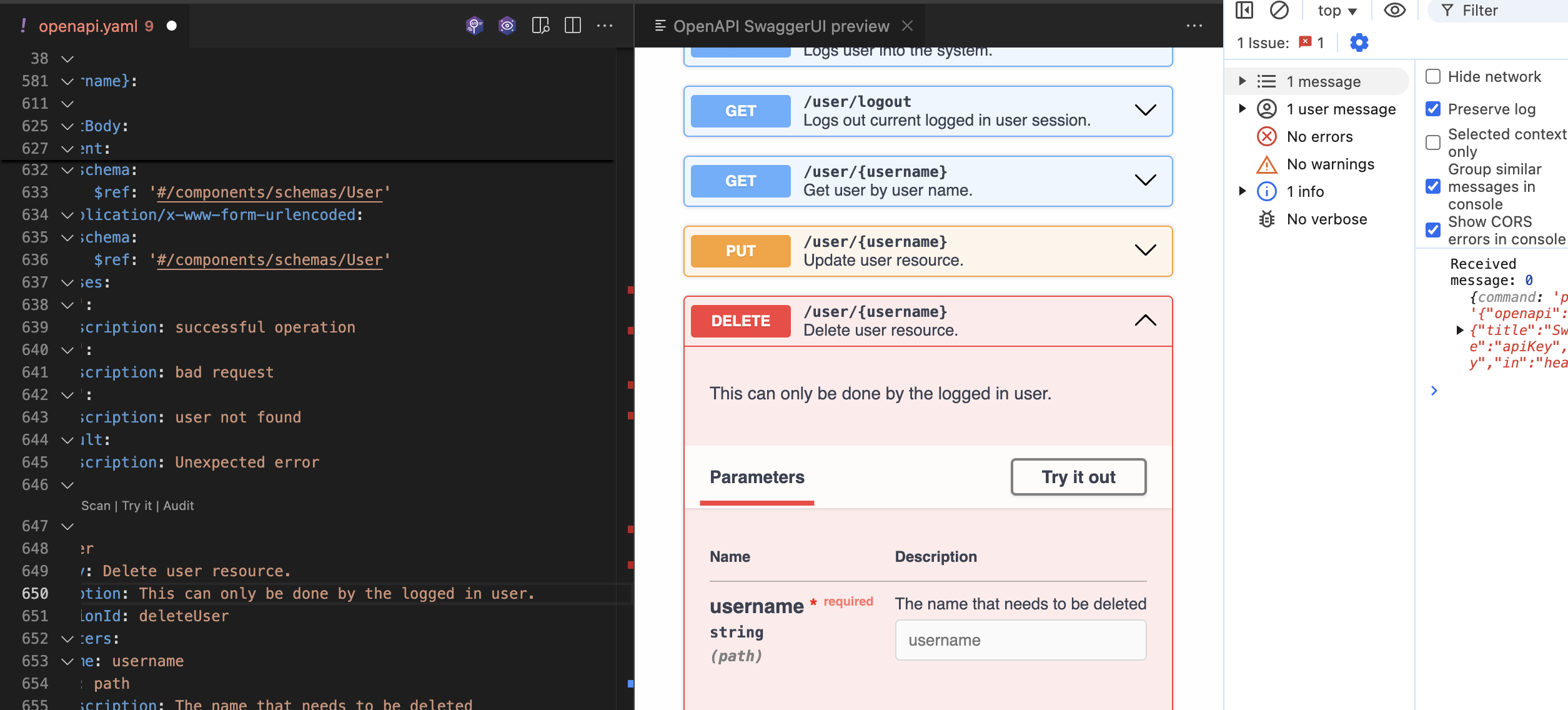Expand PUT /user/{username} operation chevron
Image resolution: width=1568 pixels, height=710 pixels.
pos(1145,251)
